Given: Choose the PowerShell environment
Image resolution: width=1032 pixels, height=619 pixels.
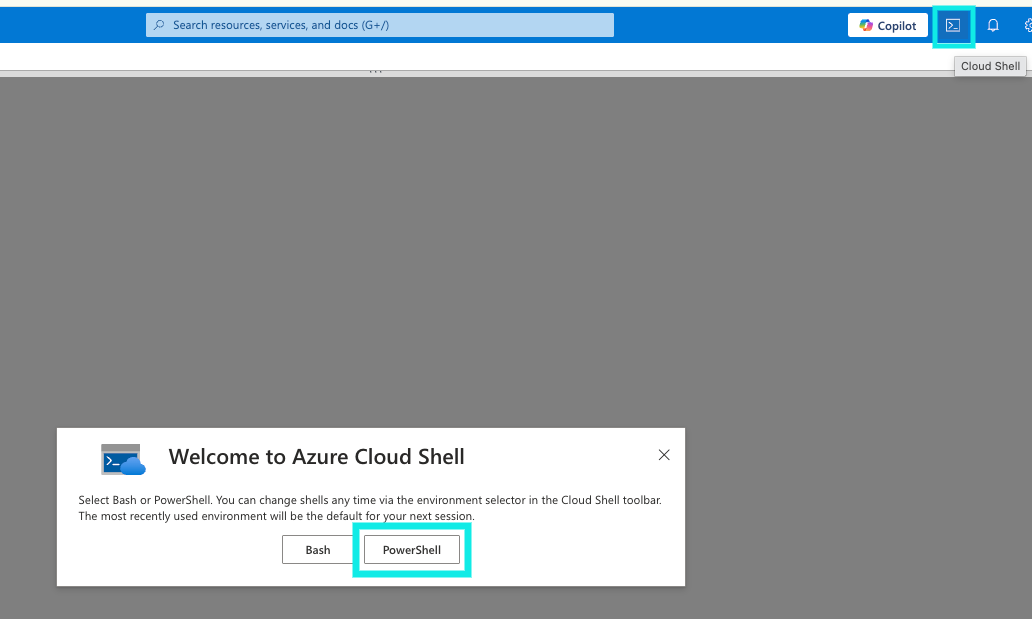Looking at the screenshot, I should click(412, 549).
